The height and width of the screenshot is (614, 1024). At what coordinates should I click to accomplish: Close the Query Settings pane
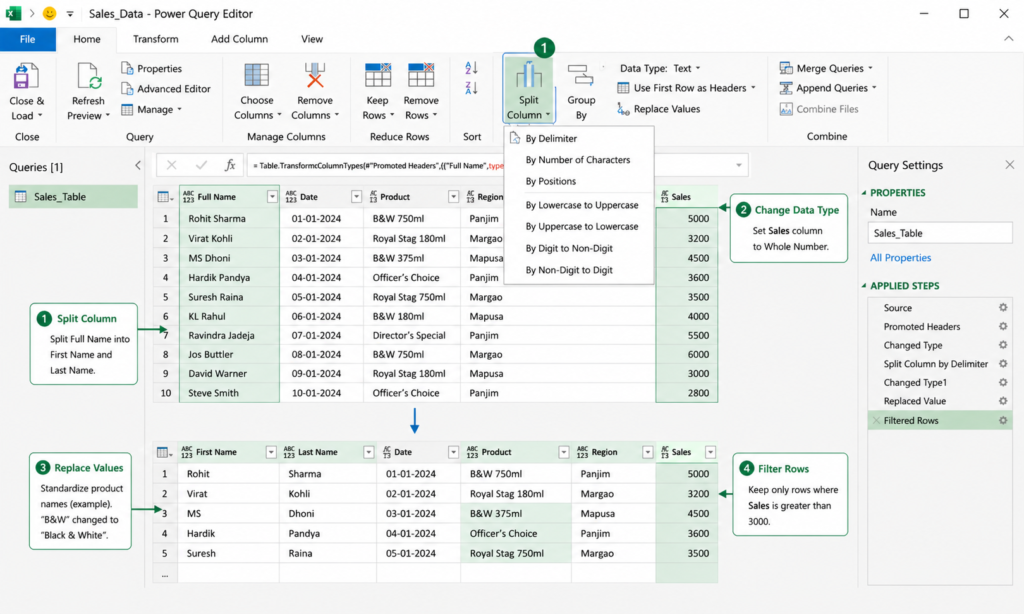1010,165
